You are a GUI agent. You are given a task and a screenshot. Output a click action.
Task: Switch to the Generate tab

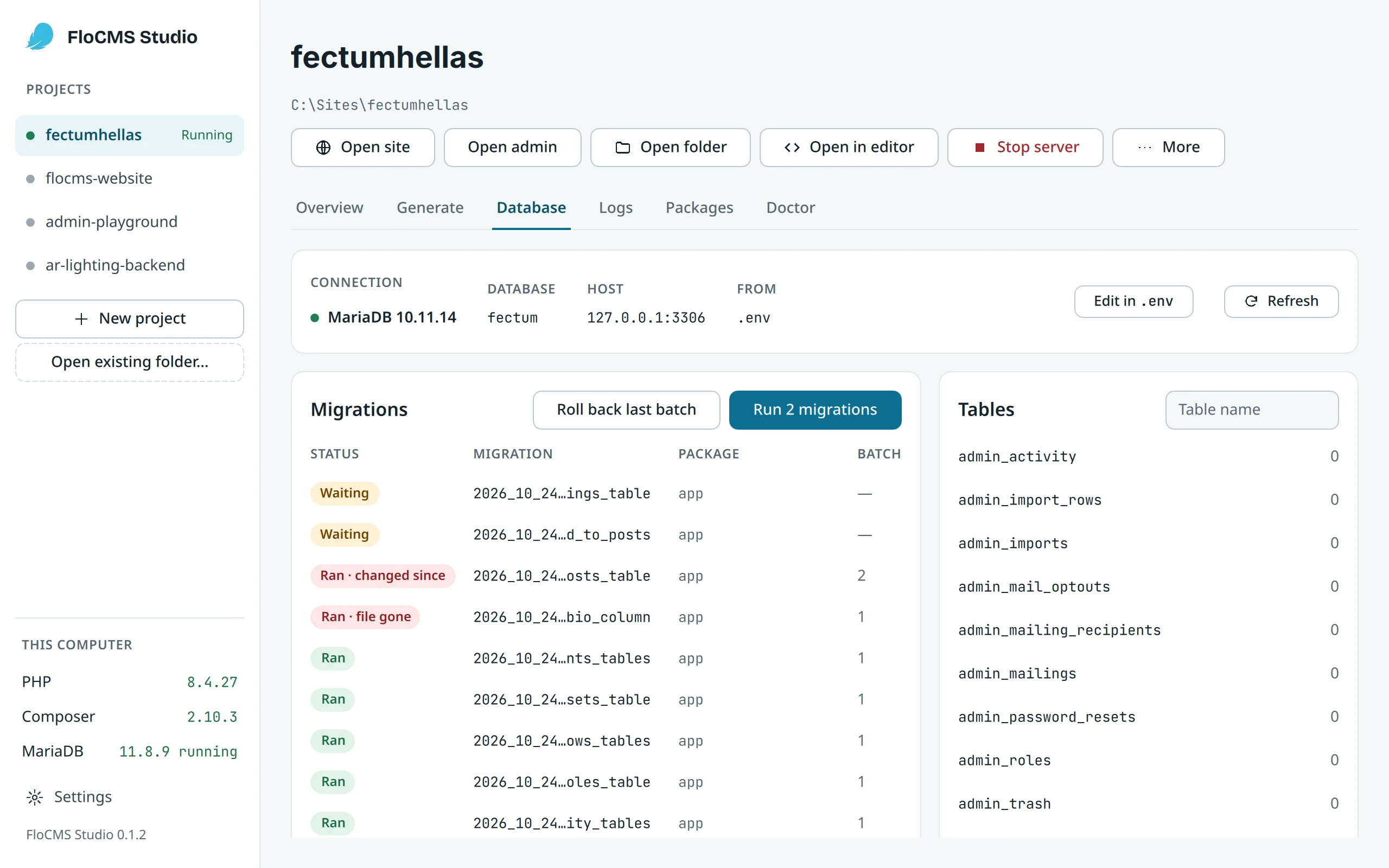click(430, 208)
